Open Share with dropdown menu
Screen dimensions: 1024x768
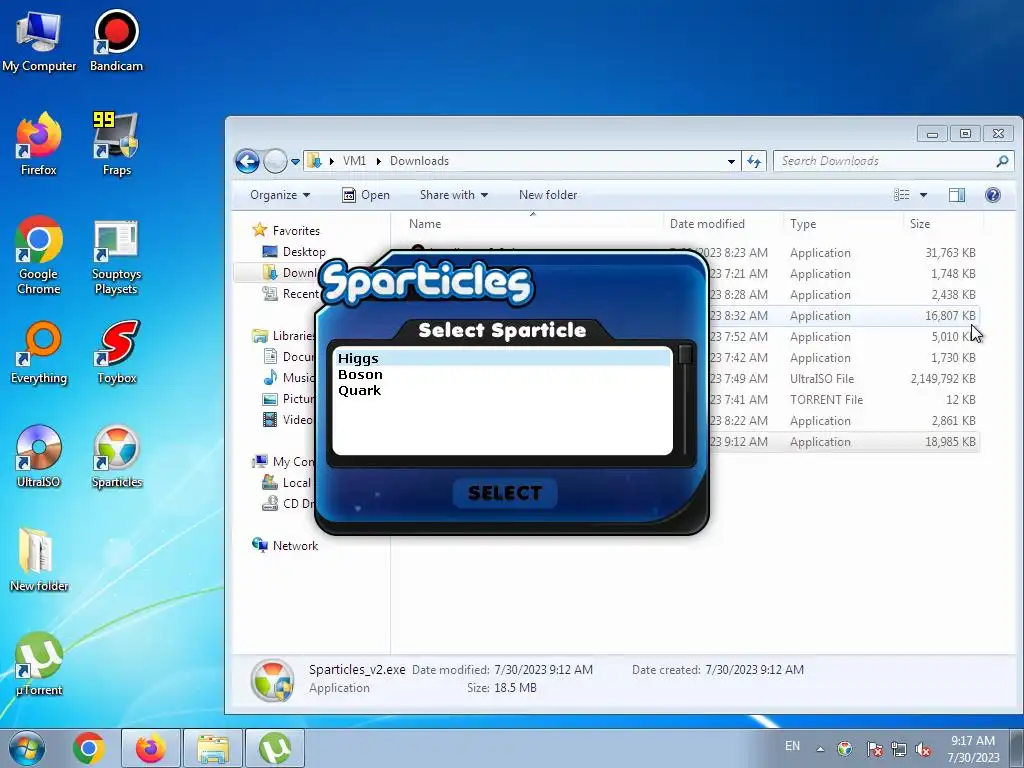pos(454,195)
